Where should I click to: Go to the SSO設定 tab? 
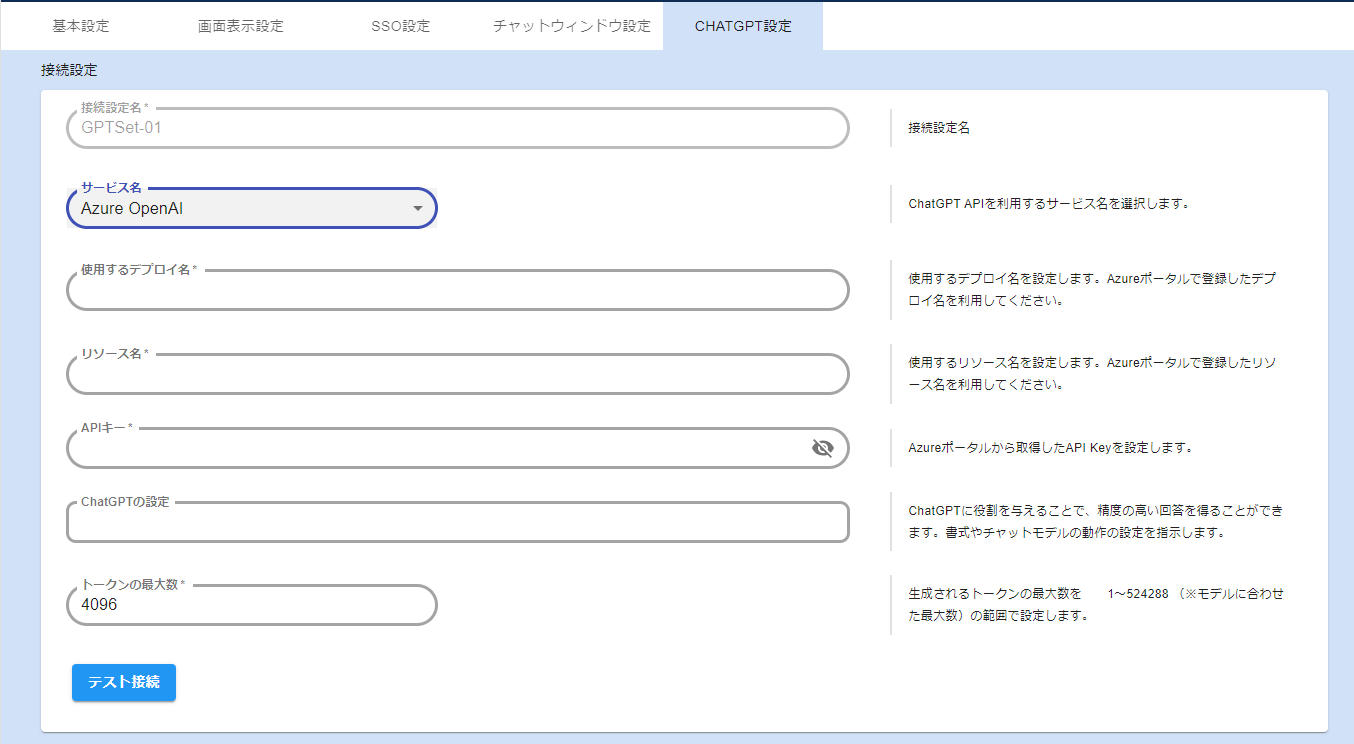(x=400, y=26)
